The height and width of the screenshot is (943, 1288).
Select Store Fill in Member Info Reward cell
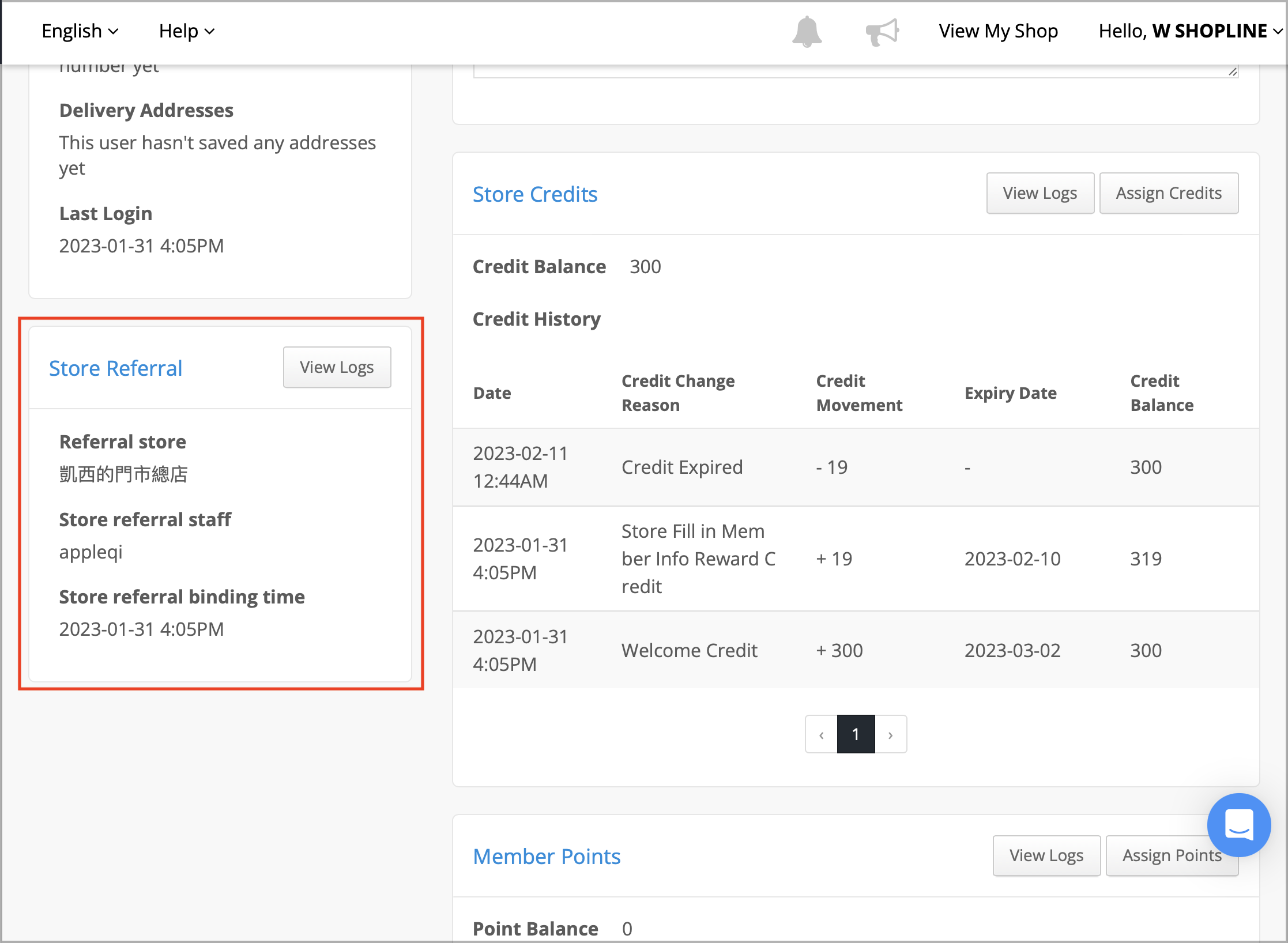(698, 559)
